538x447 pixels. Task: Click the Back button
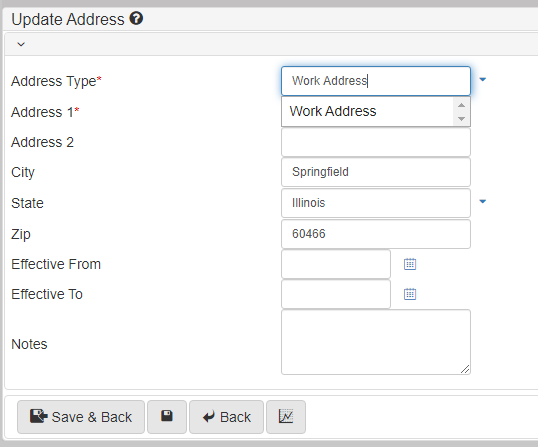pyautogui.click(x=226, y=417)
